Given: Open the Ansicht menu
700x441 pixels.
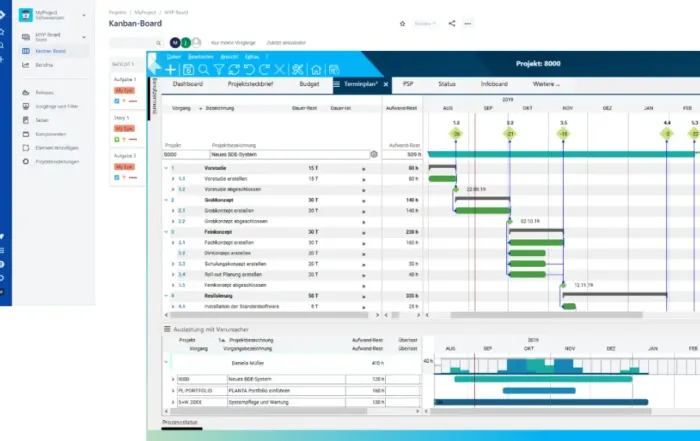Looking at the screenshot, I should (x=229, y=57).
